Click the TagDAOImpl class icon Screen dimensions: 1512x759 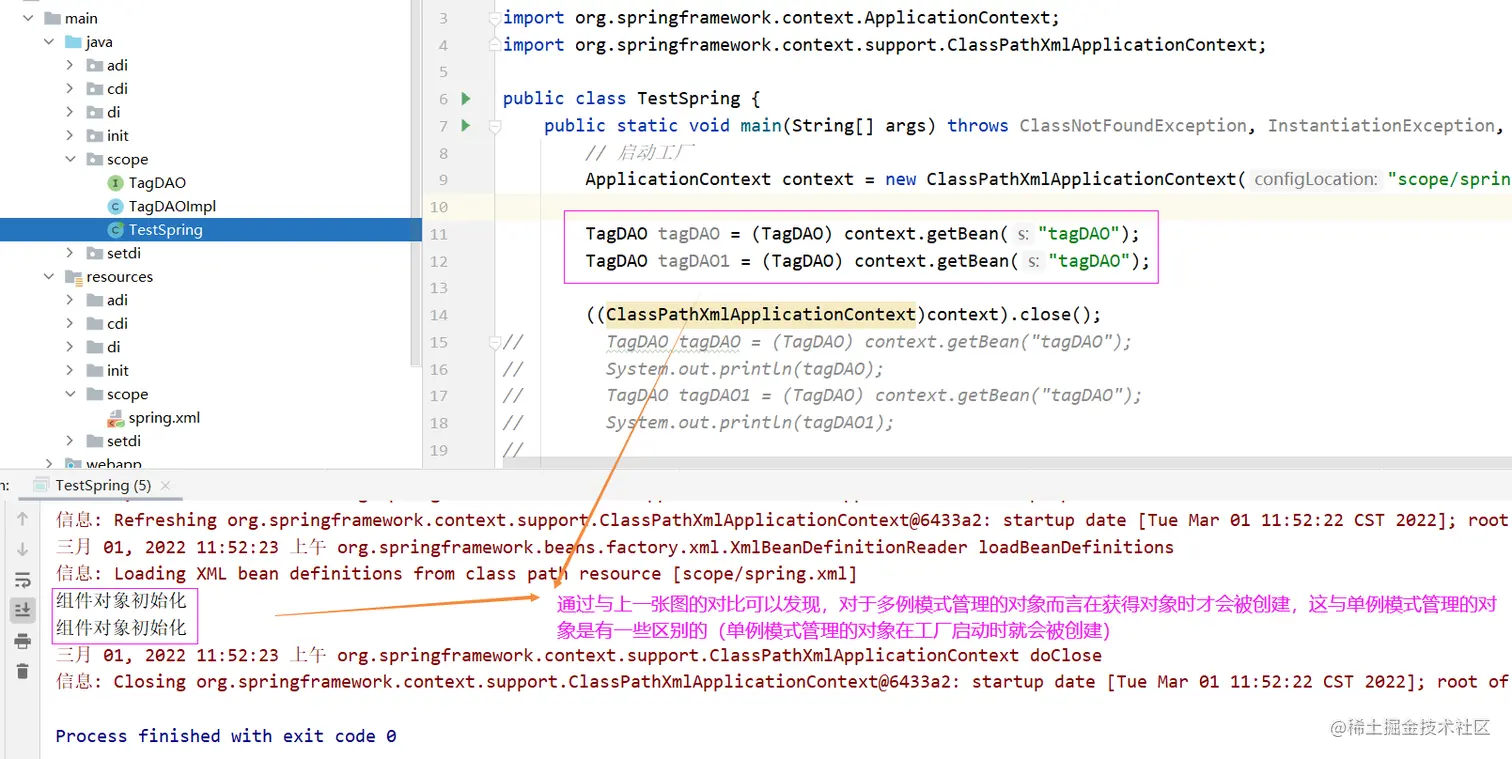pos(116,206)
